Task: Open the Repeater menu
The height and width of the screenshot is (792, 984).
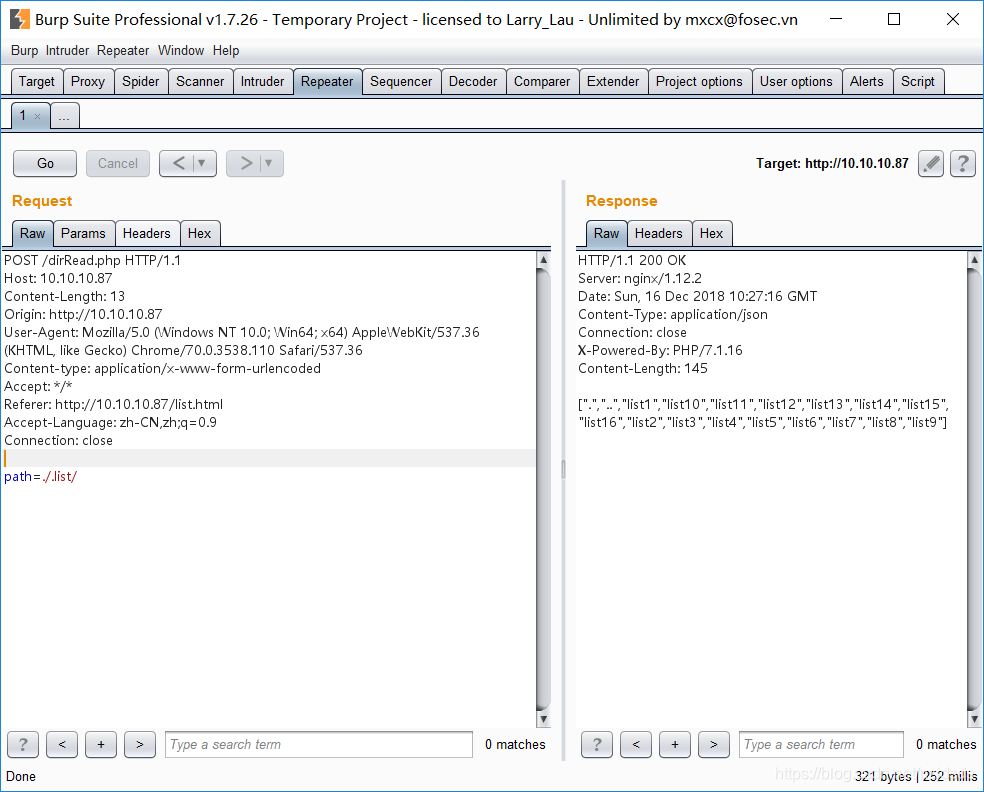Action: point(123,50)
